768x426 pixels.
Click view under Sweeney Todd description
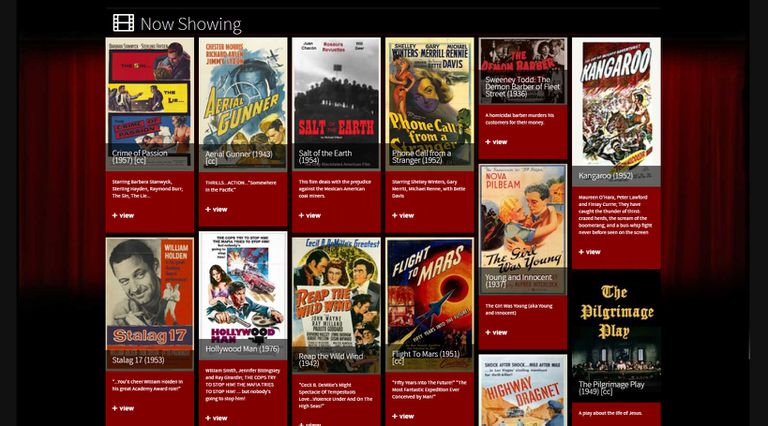point(496,142)
